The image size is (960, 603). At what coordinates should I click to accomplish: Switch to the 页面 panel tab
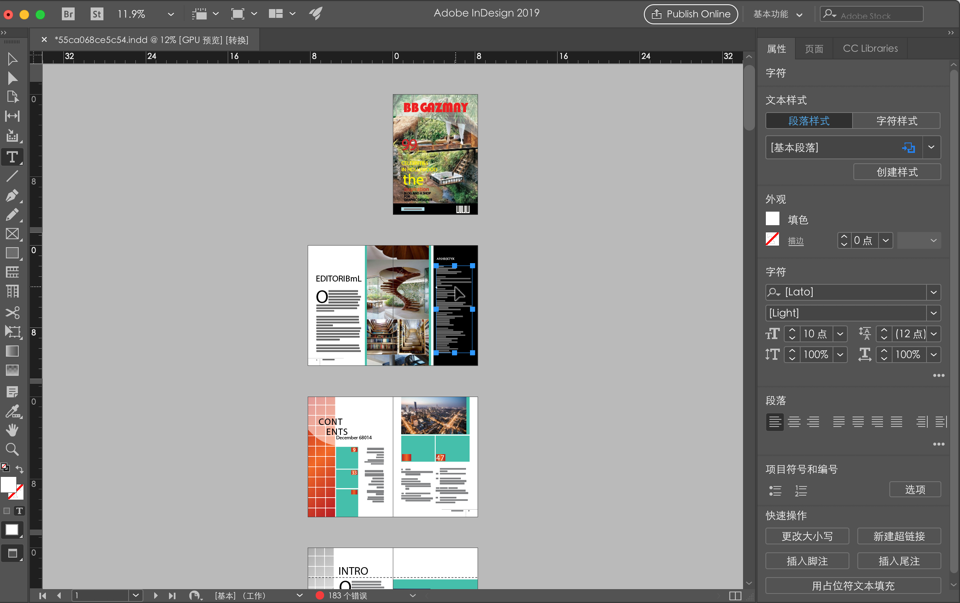(814, 48)
